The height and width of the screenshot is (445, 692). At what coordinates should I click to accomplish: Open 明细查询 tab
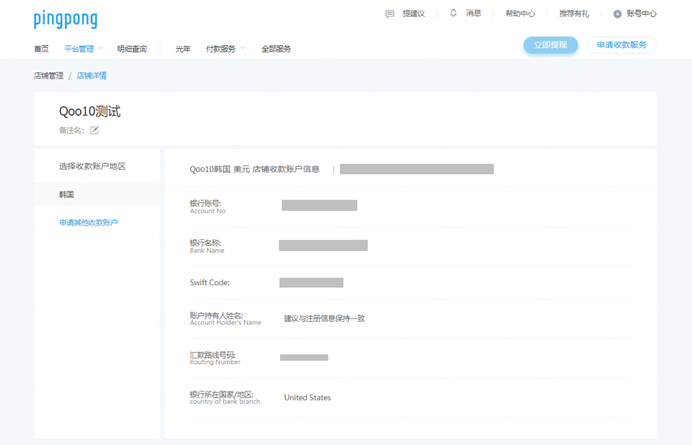point(132,49)
